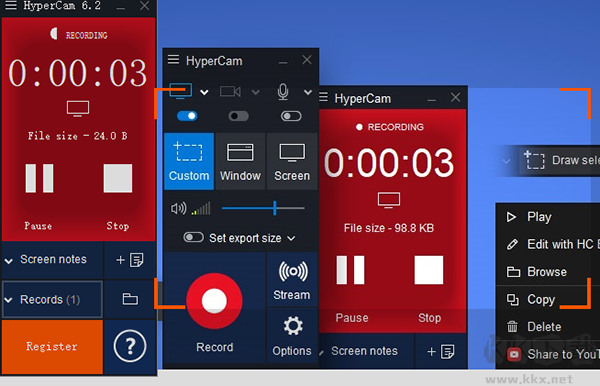
Task: Choose the Screen capture mode
Action: pyautogui.click(x=292, y=161)
